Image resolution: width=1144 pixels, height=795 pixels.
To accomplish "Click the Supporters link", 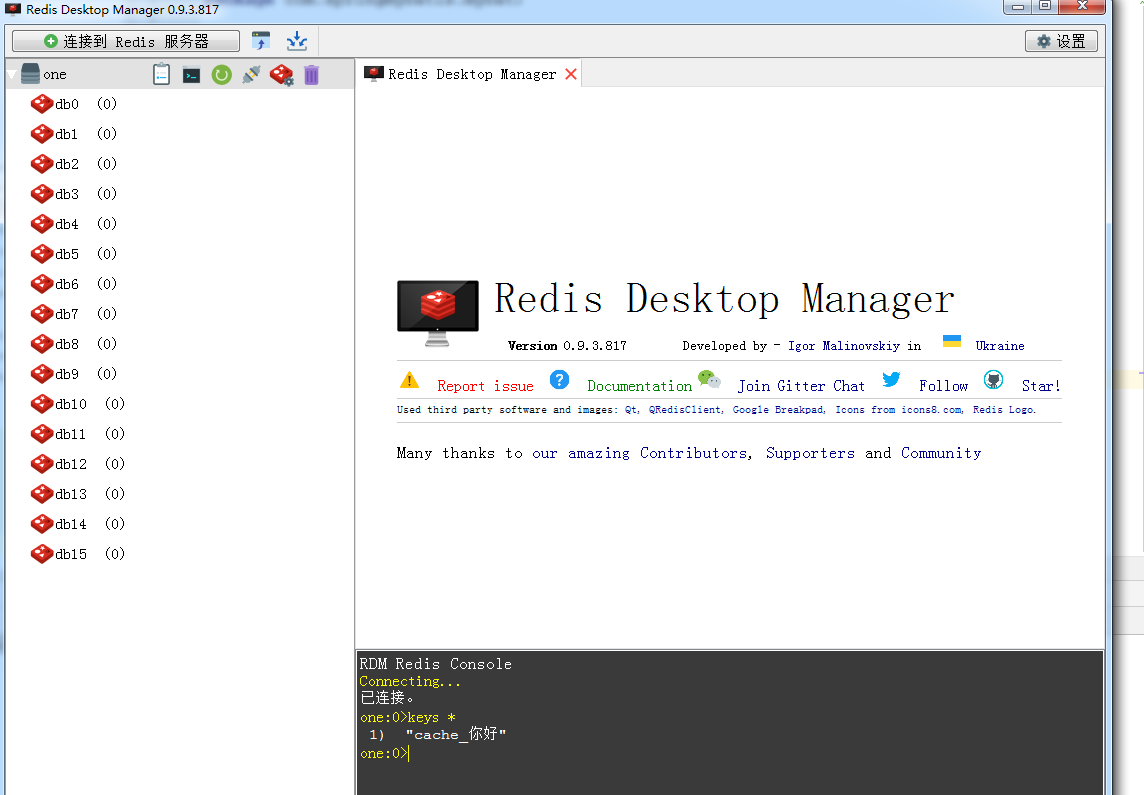I will 810,454.
